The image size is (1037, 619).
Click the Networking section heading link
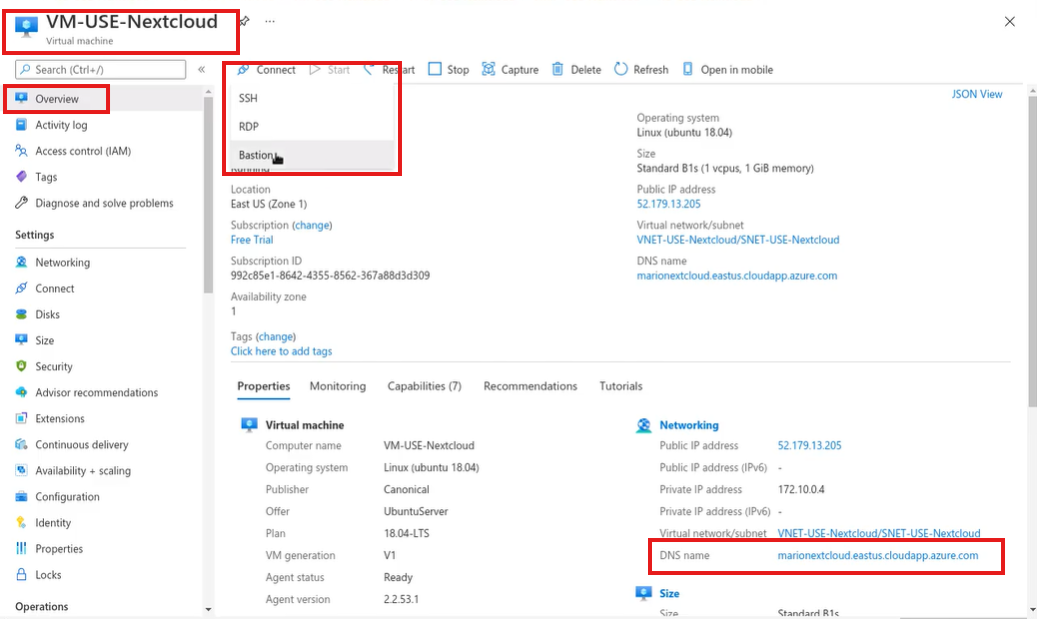[689, 425]
